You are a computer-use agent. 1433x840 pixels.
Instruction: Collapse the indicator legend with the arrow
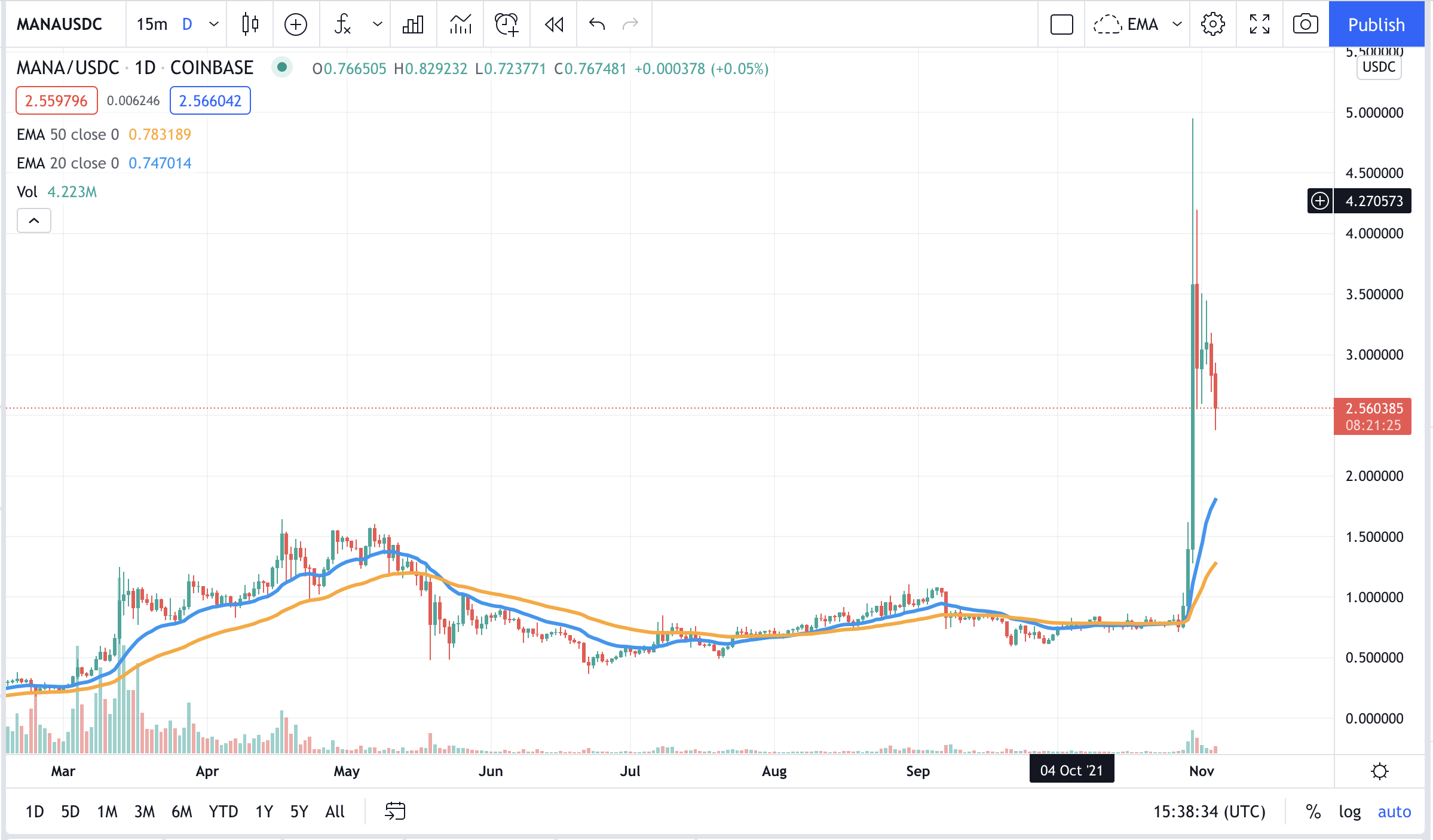[x=34, y=220]
